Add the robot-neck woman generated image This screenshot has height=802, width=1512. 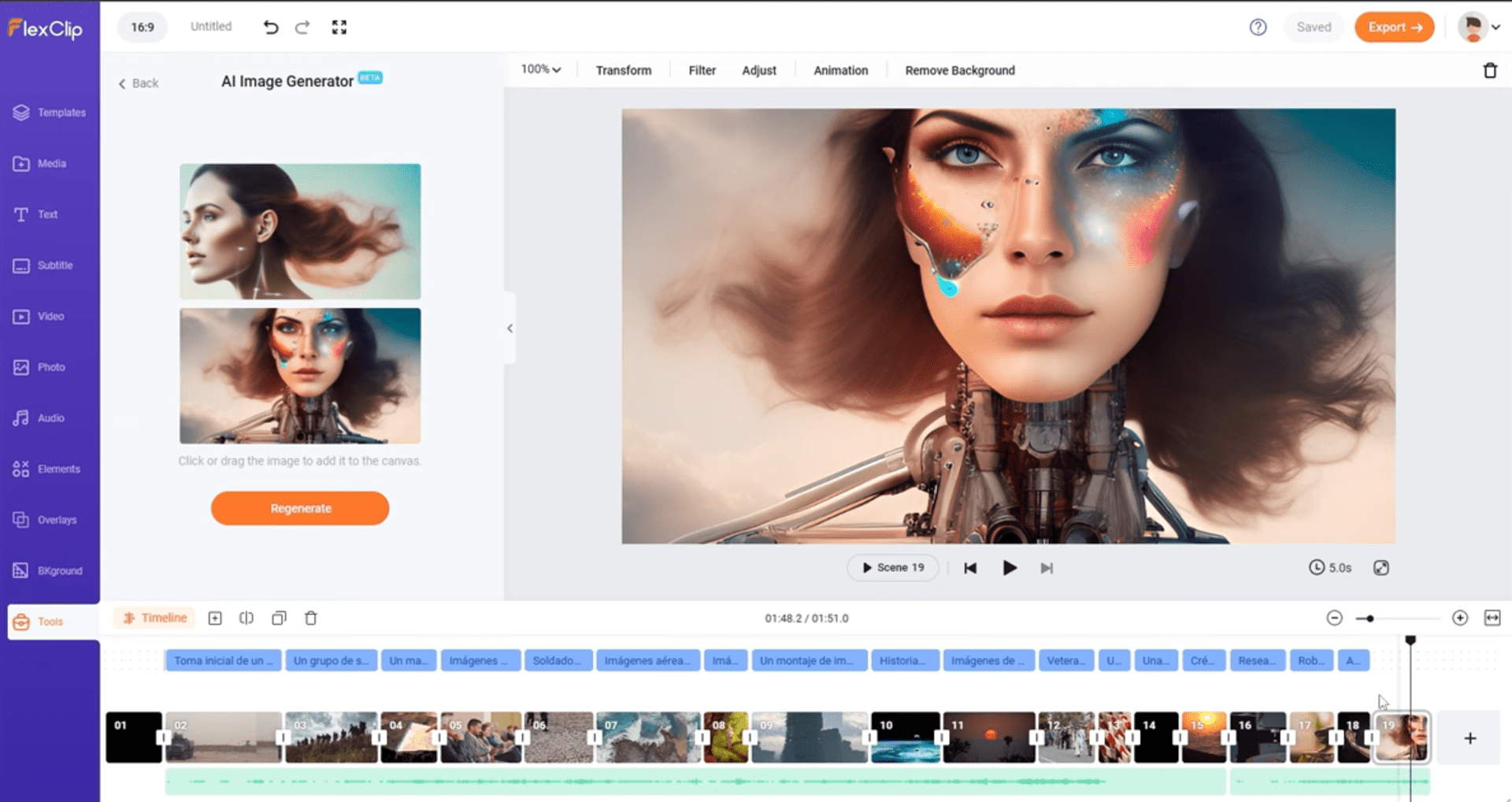300,376
